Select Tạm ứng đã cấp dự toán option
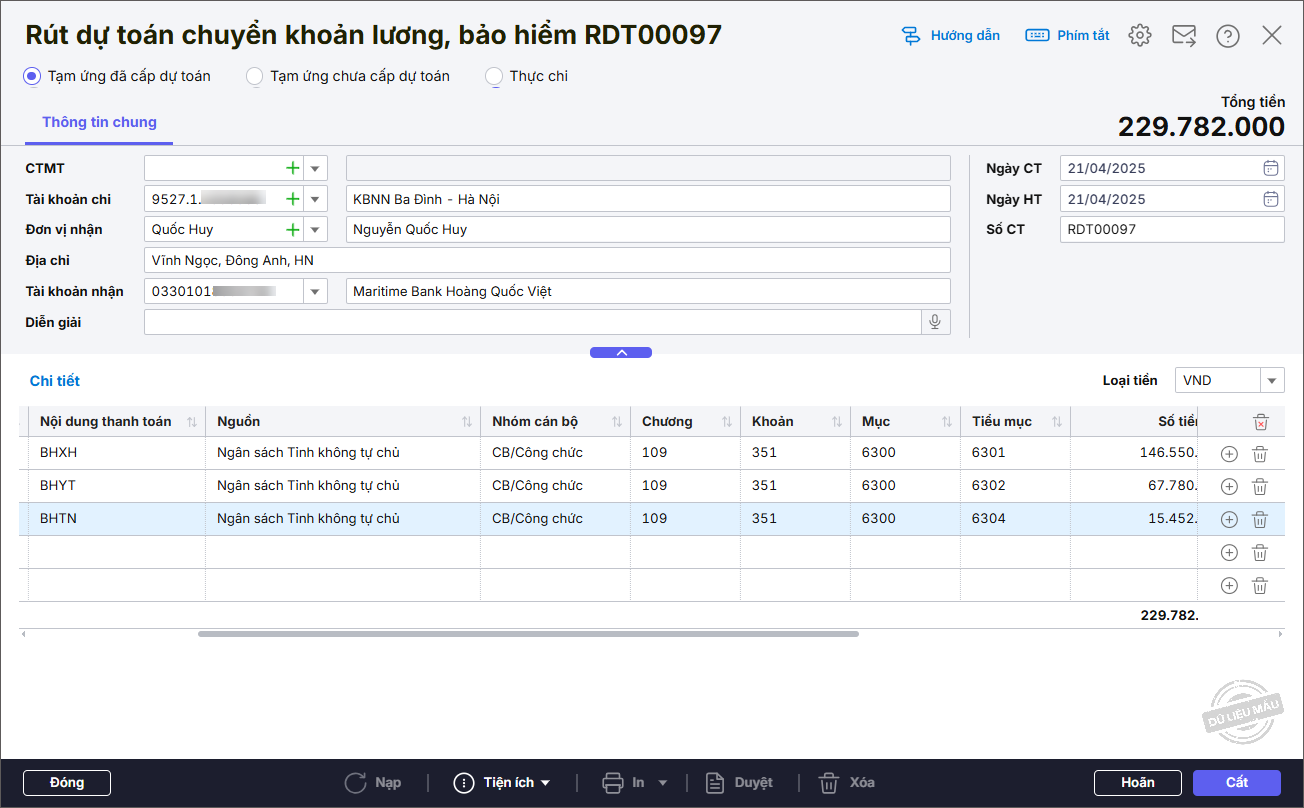Image resolution: width=1304 pixels, height=808 pixels. pyautogui.click(x=33, y=76)
